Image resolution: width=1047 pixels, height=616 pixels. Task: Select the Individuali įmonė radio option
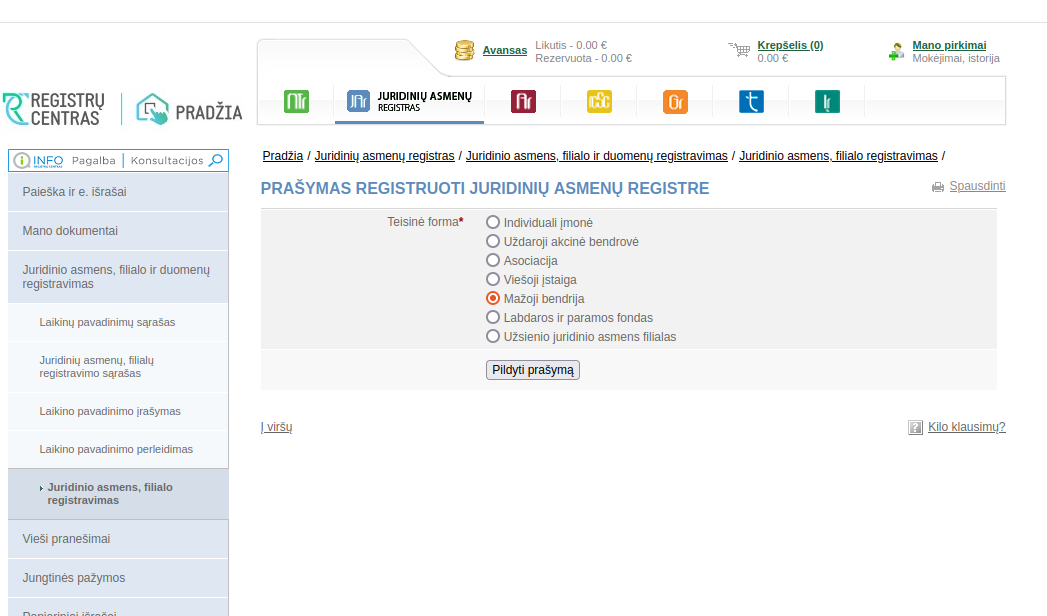tap(493, 222)
